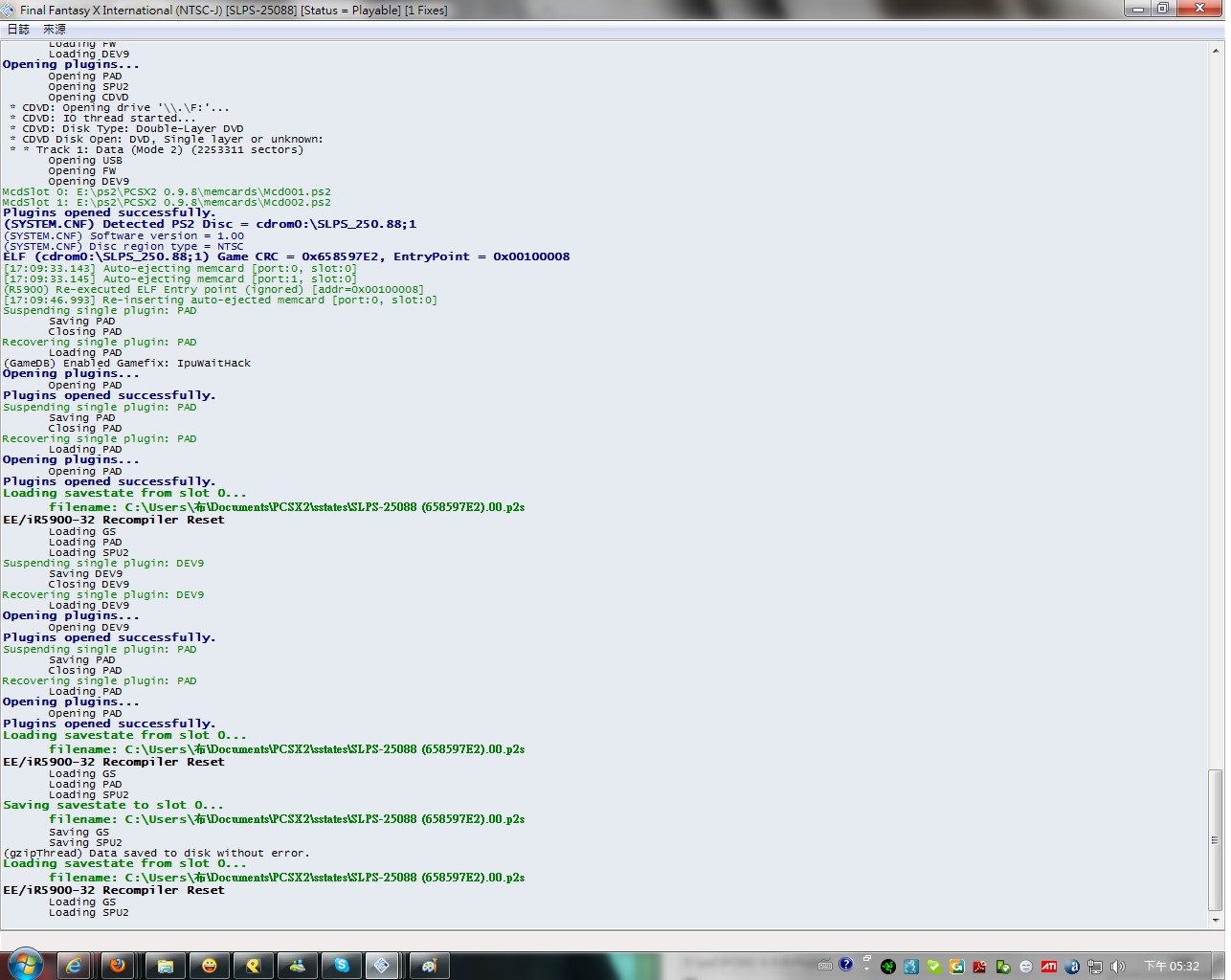Click the Show Desktop strip beside the clock
The height and width of the screenshot is (980, 1231).
tap(1219, 966)
